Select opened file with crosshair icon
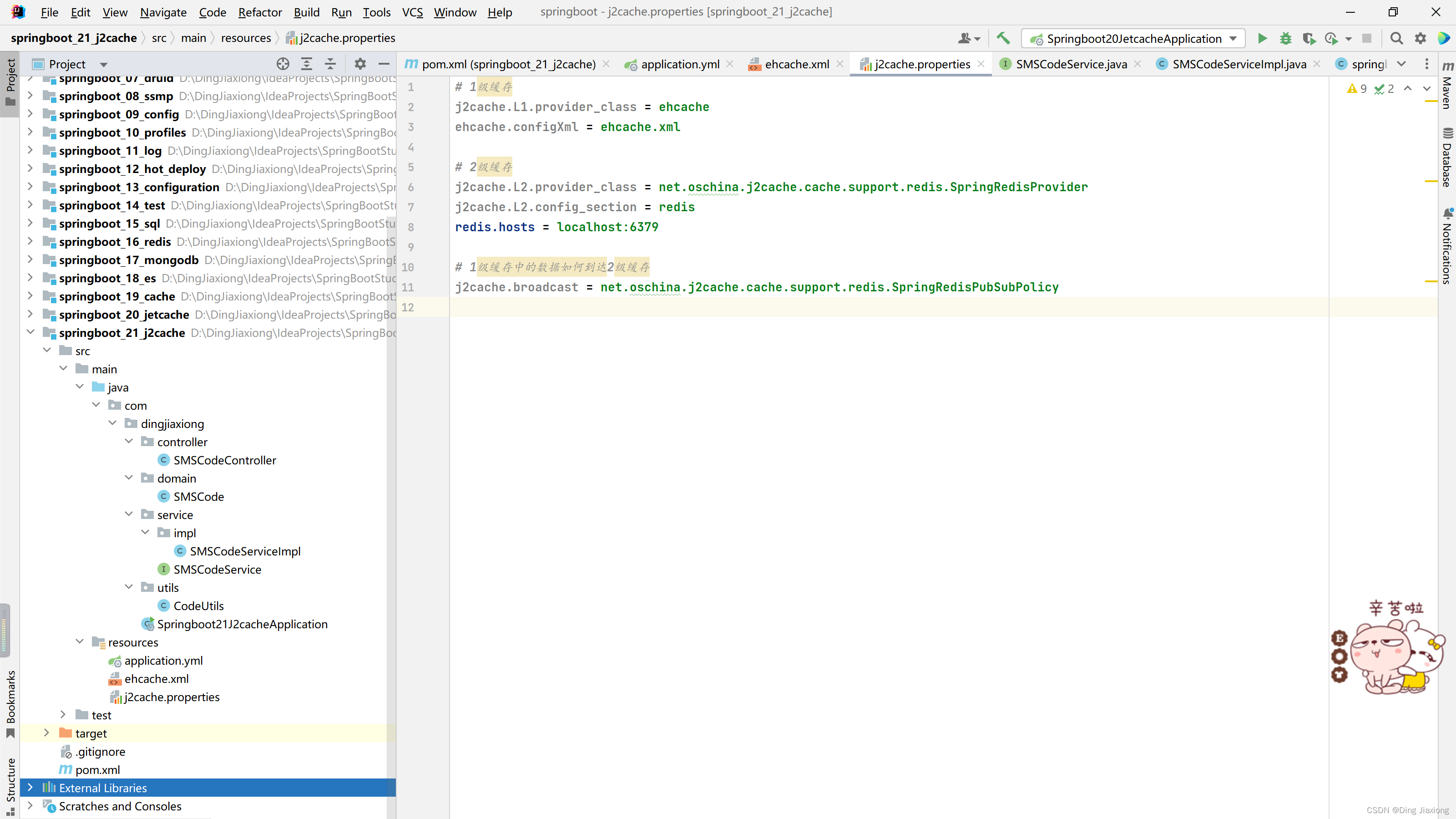This screenshot has height=819, width=1456. pyautogui.click(x=283, y=64)
